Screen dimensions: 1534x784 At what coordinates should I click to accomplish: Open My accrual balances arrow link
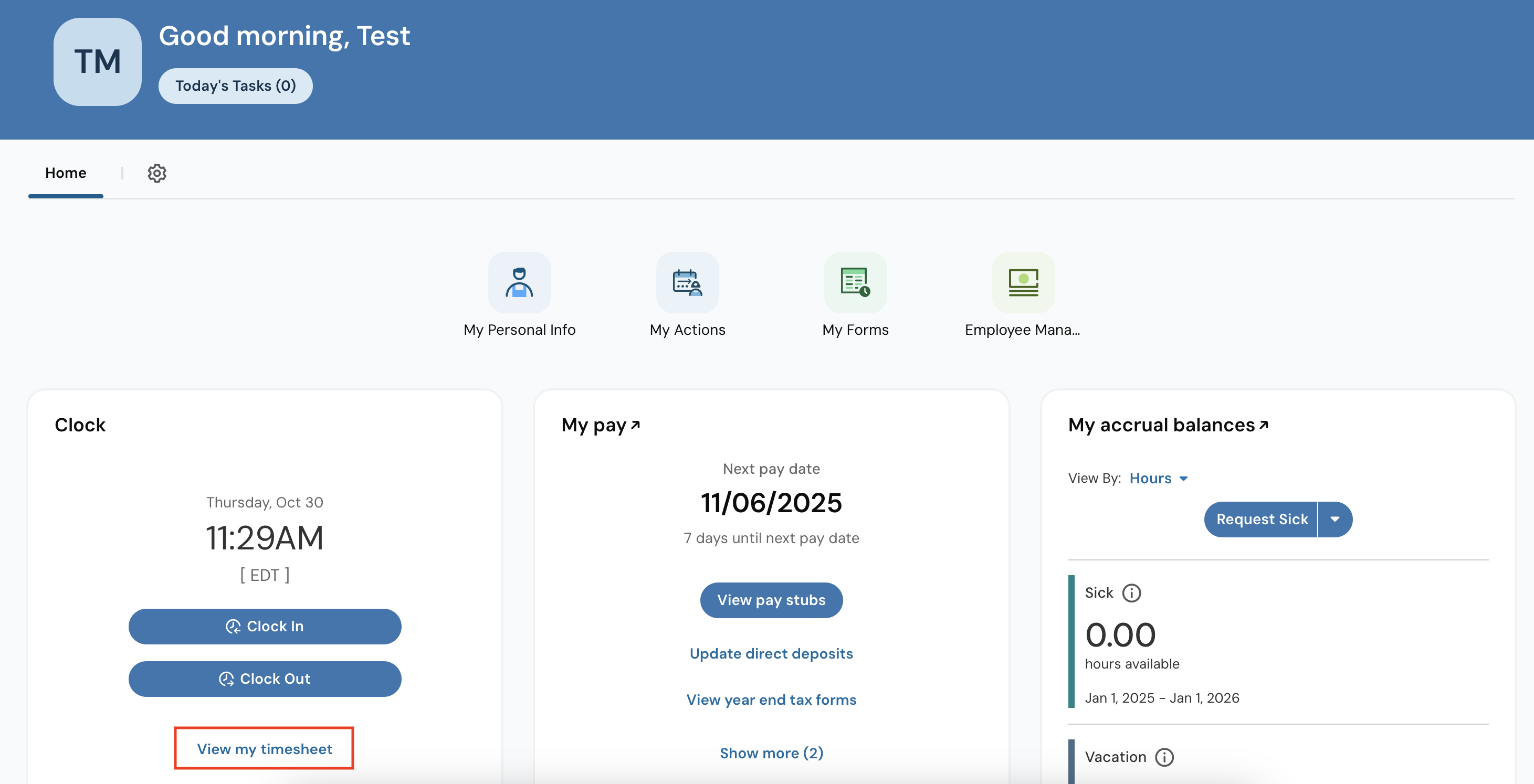pyautogui.click(x=1264, y=425)
